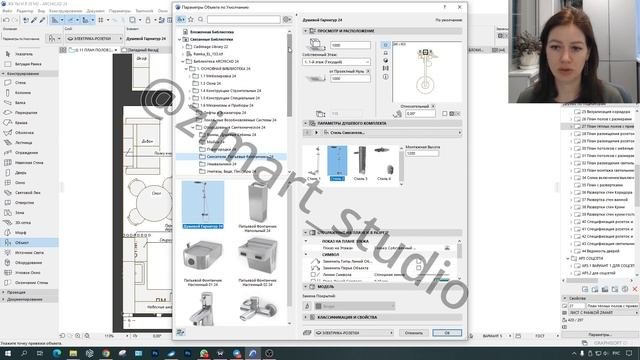
Task: Toggle Относительный option above rotation angle
Action: [x=433, y=106]
